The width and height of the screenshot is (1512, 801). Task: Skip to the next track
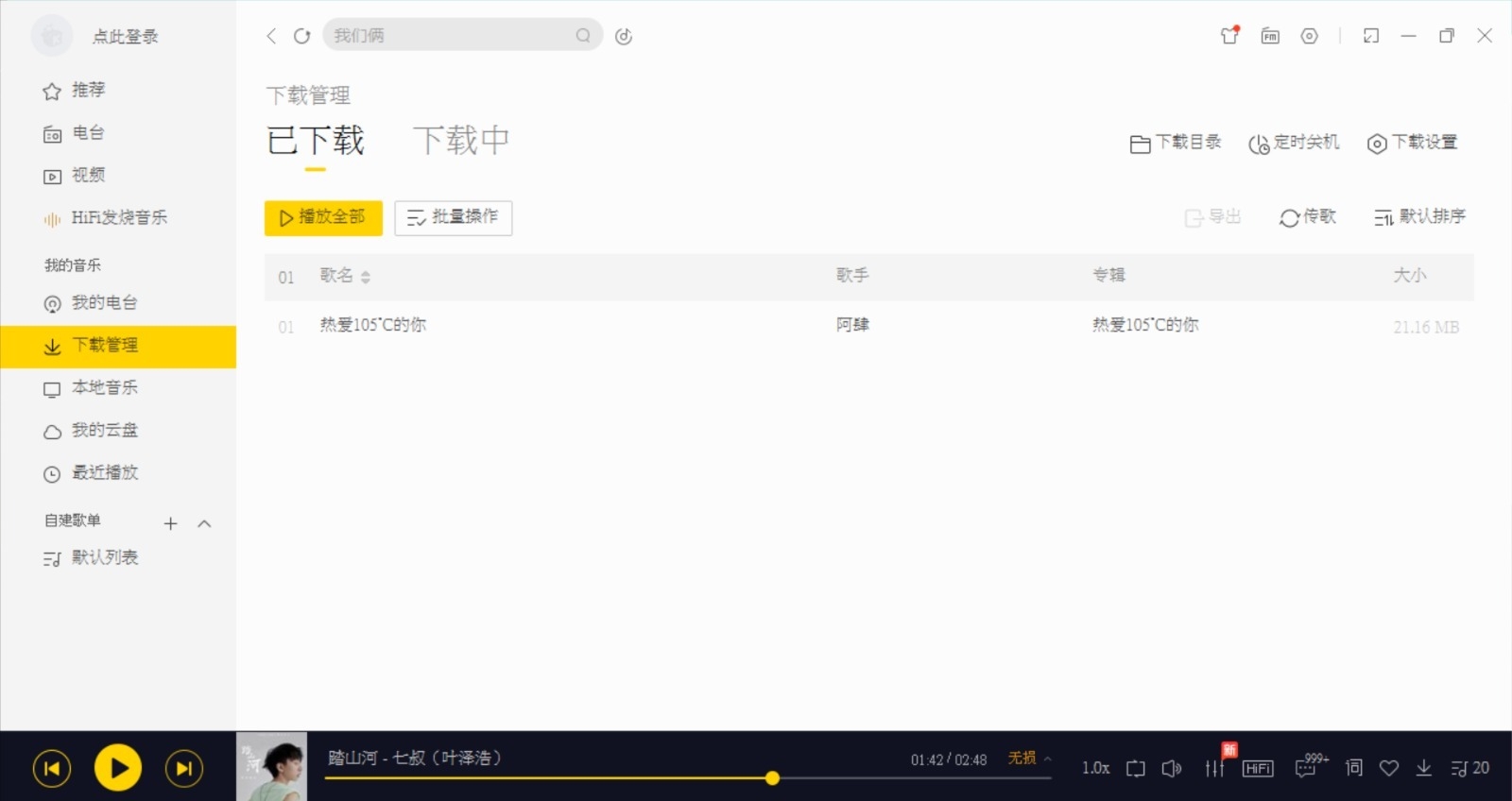pos(183,768)
